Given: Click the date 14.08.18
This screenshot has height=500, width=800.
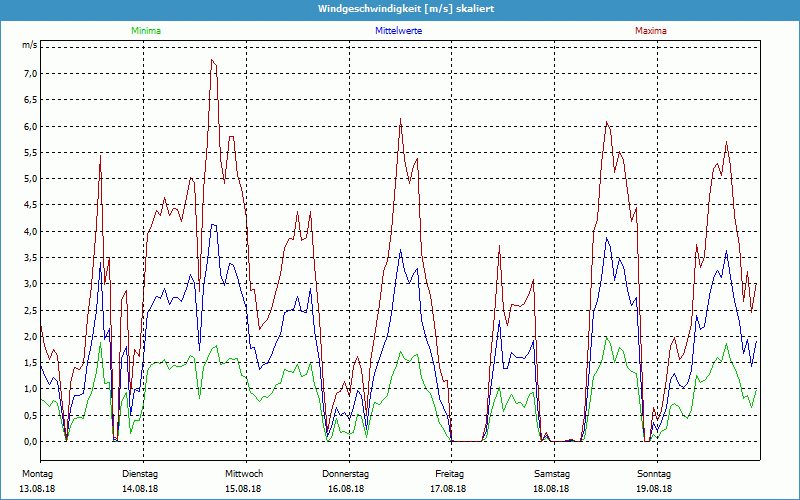Looking at the screenshot, I should (x=140, y=489).
